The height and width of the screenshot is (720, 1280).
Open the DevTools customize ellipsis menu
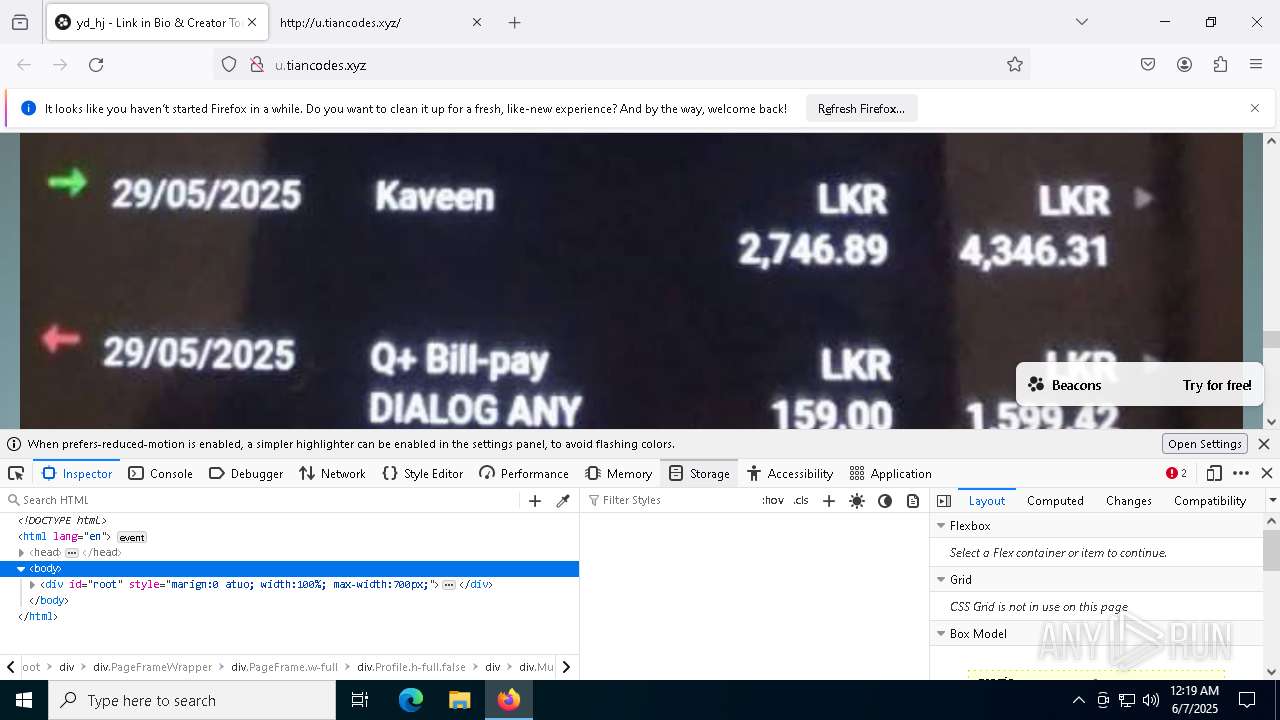[x=1241, y=473]
